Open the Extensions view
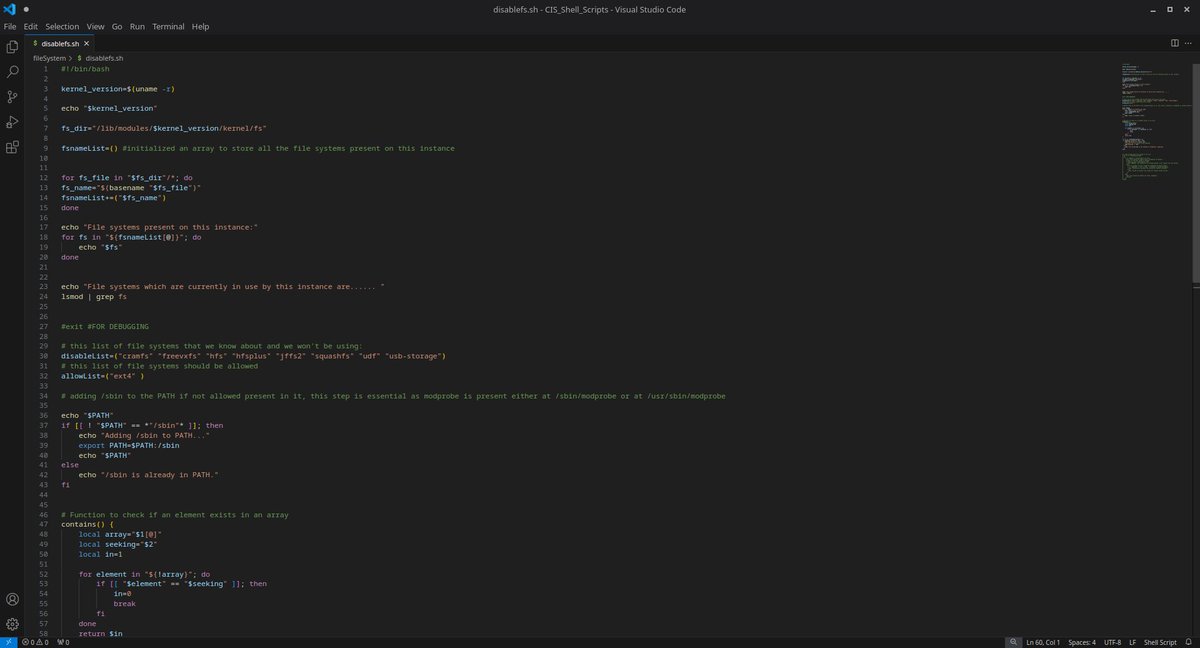The height and width of the screenshot is (648, 1200). pos(12,146)
